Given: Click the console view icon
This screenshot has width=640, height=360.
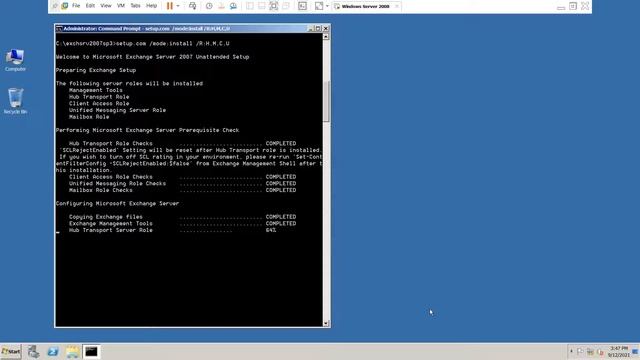Looking at the screenshot, I should 302,6.
